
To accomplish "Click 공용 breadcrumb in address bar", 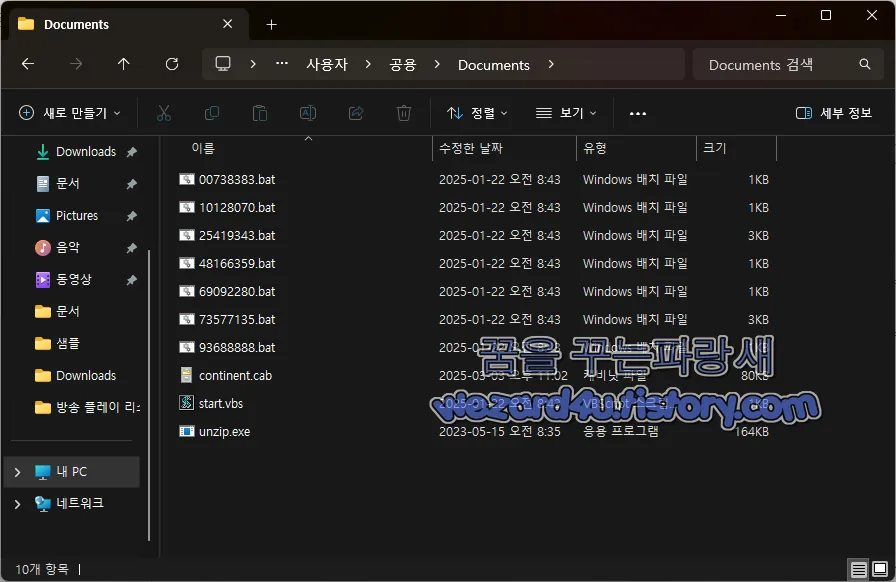I will [403, 65].
